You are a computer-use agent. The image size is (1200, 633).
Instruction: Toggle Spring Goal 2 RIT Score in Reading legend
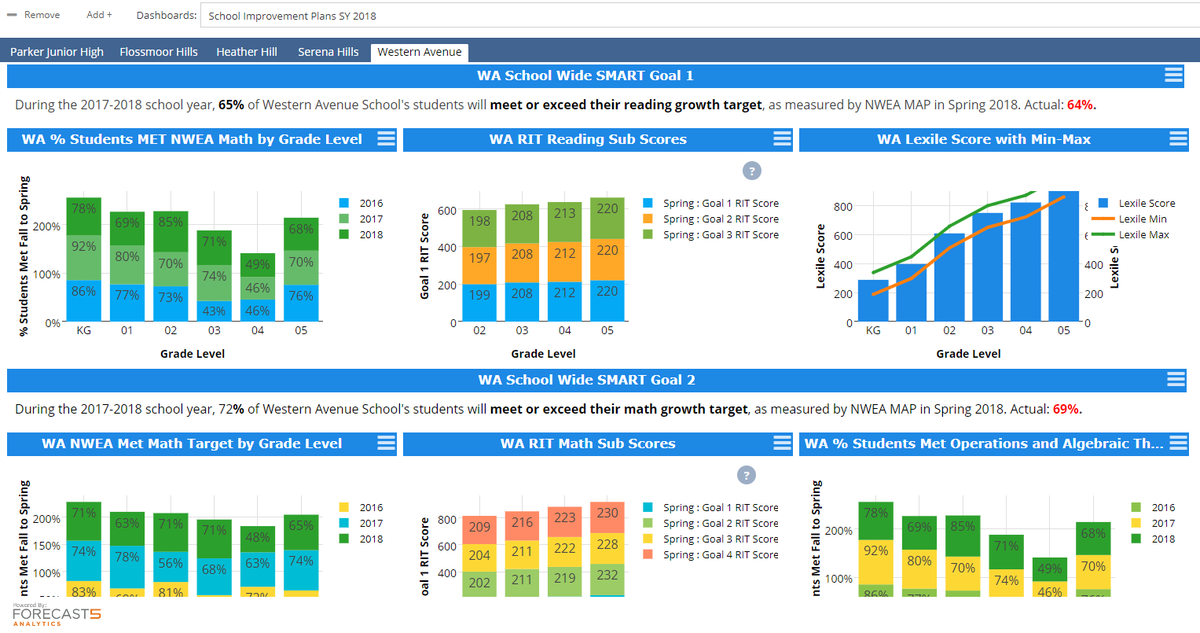[x=711, y=219]
